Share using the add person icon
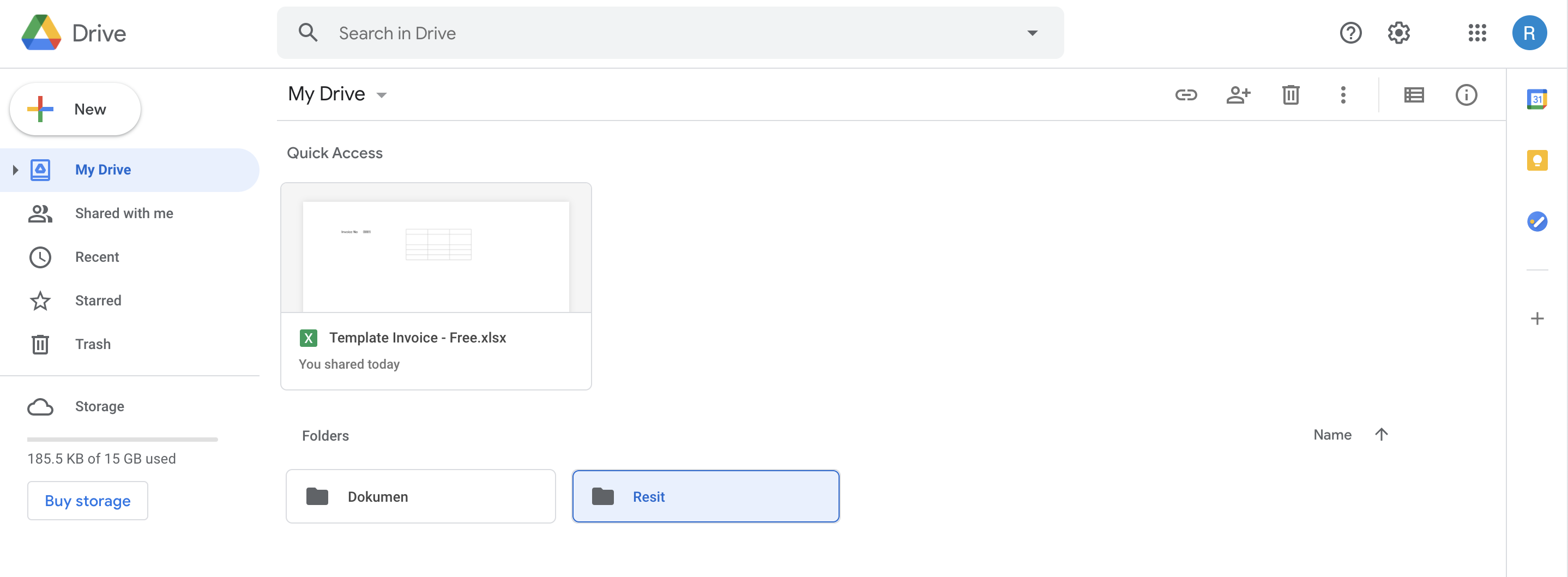Image resolution: width=1568 pixels, height=577 pixels. (1238, 95)
